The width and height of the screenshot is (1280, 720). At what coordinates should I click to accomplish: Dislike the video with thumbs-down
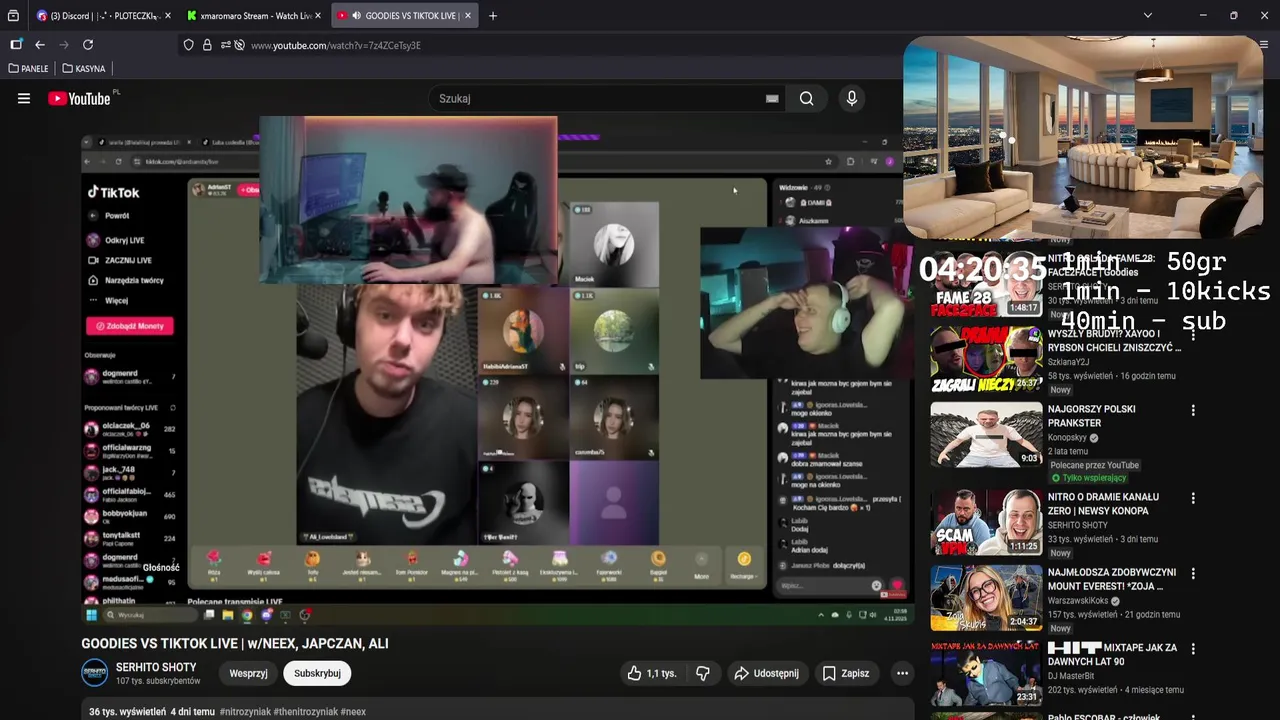pyautogui.click(x=703, y=673)
